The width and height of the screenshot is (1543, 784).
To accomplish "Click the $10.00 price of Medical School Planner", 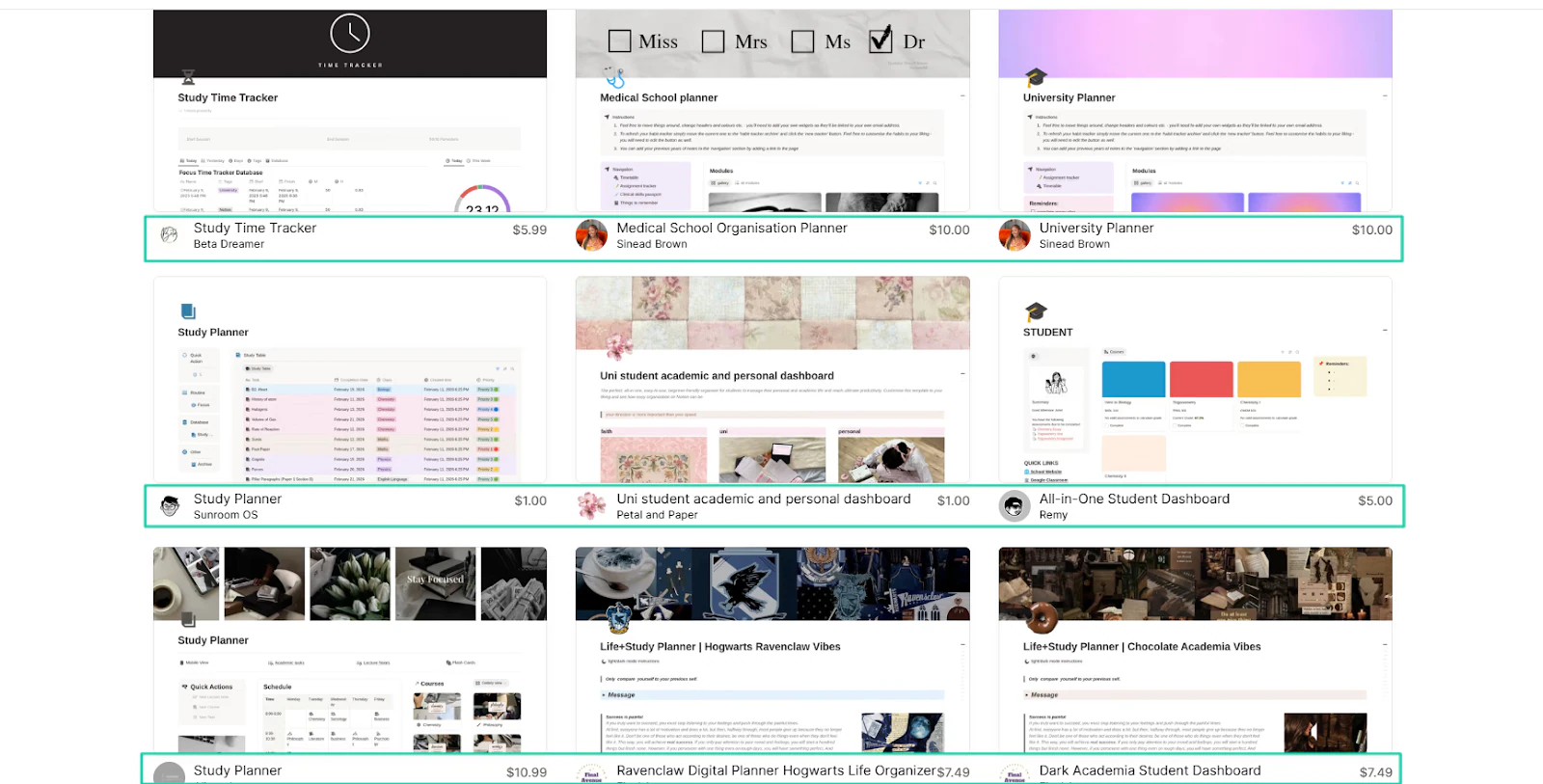I will pos(949,230).
